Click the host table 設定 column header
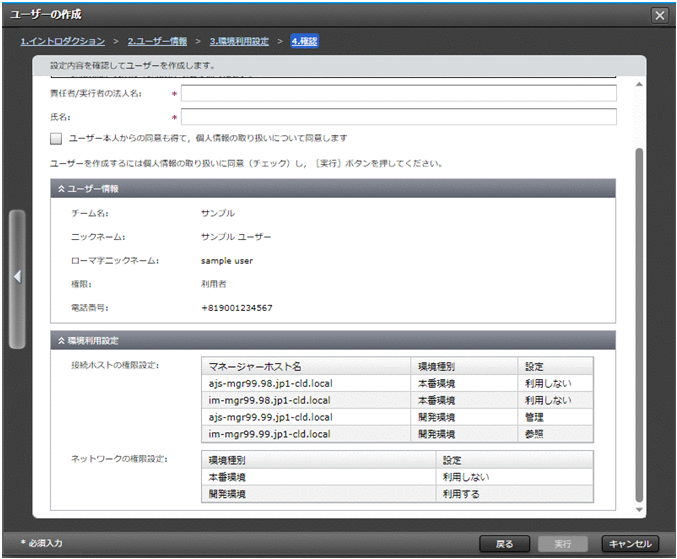This screenshot has width=677, height=559. (556, 366)
